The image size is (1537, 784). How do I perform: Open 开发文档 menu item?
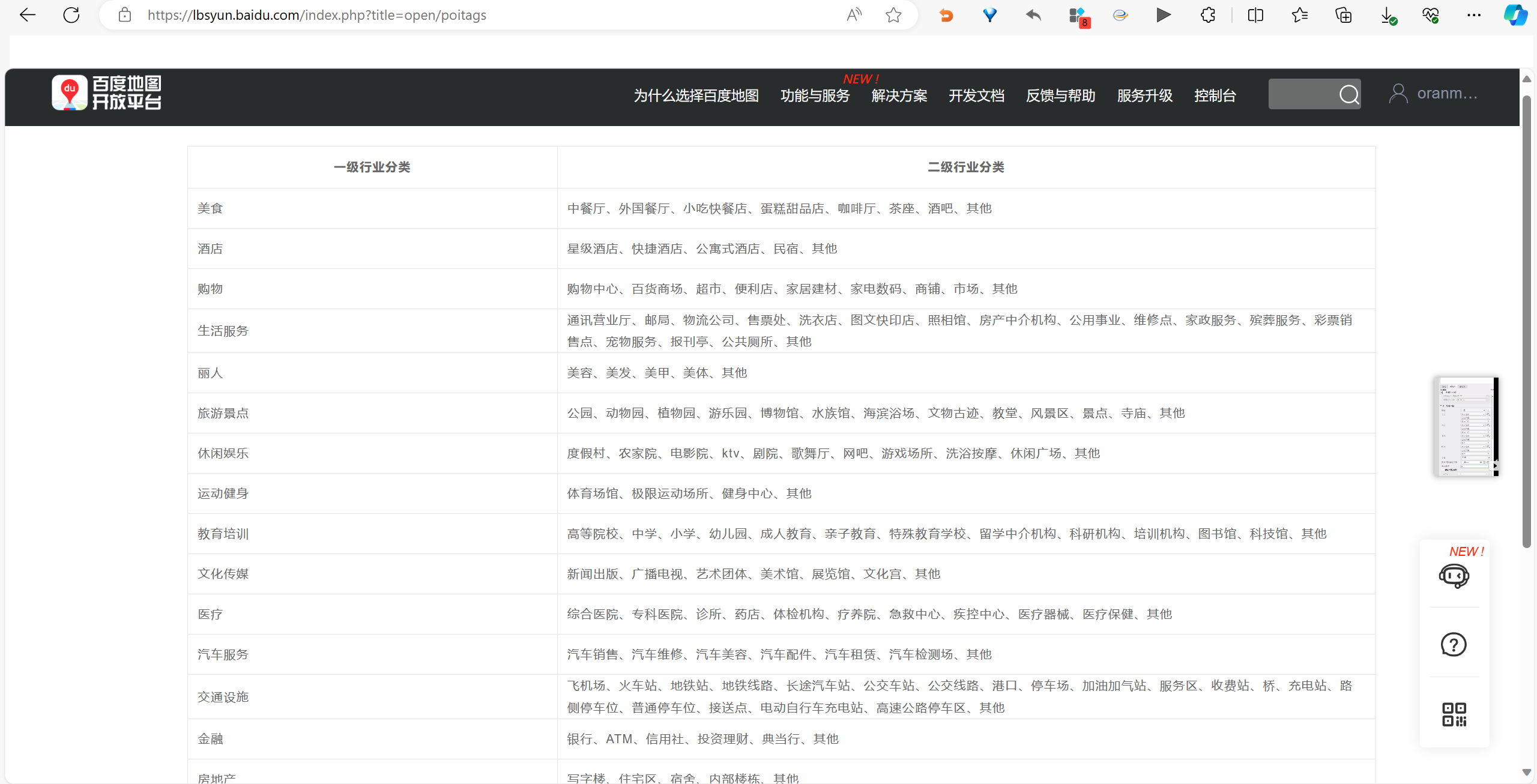pos(976,95)
